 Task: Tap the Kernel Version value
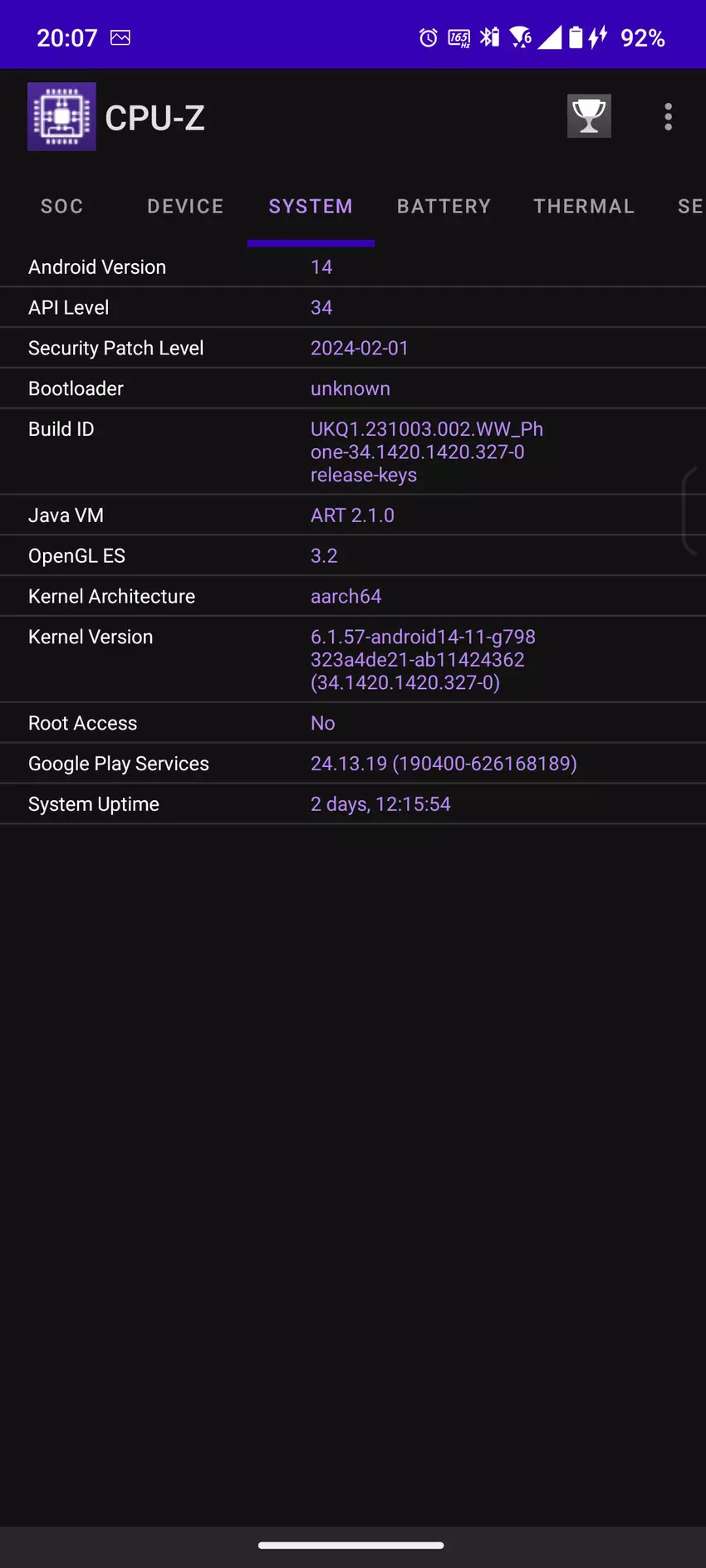[x=422, y=660]
